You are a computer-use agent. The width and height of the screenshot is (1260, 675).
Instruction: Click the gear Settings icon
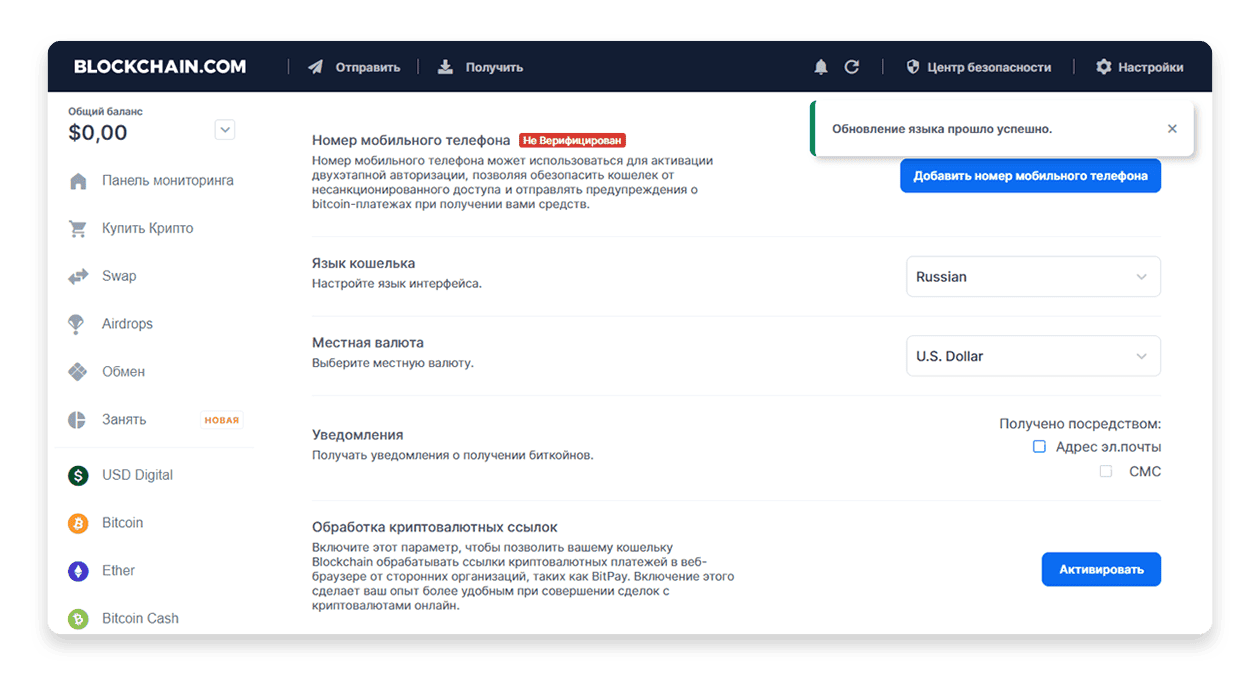pyautogui.click(x=1104, y=67)
